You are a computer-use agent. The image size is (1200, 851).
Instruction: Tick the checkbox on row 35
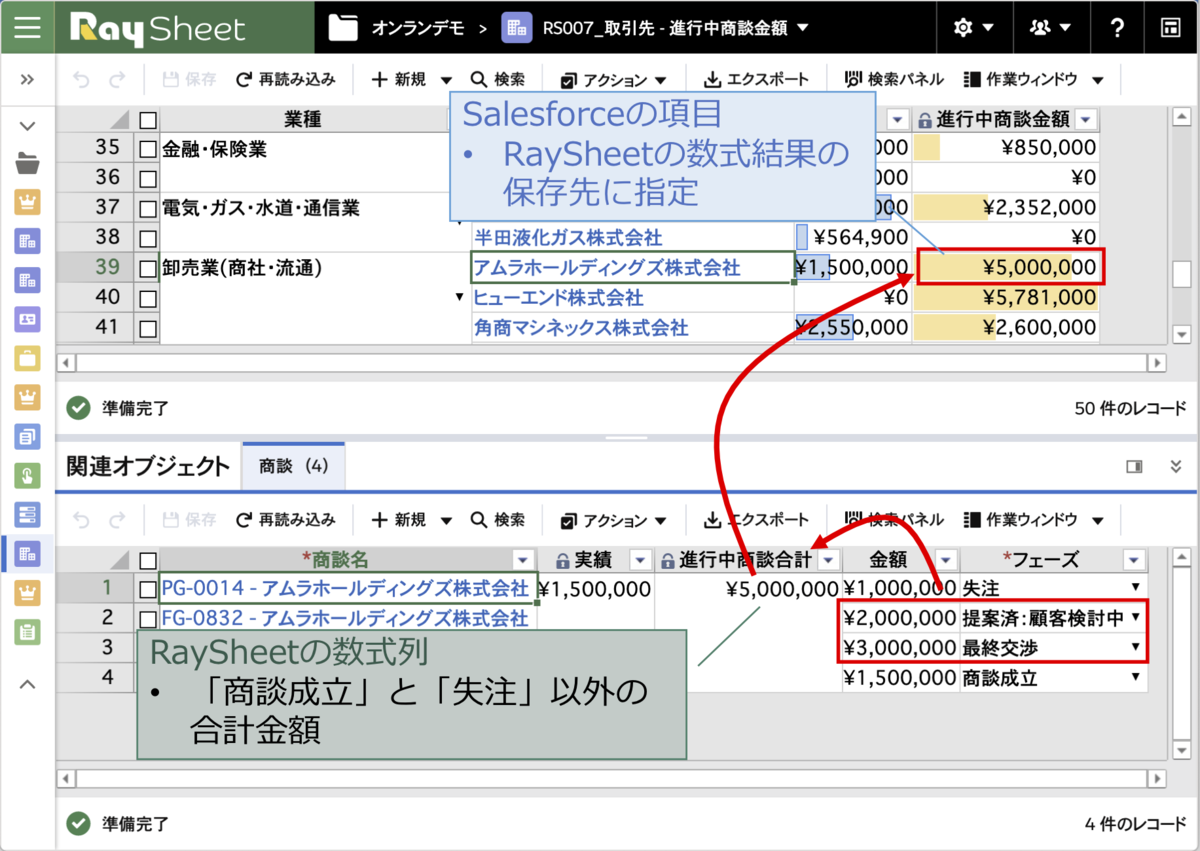point(148,149)
